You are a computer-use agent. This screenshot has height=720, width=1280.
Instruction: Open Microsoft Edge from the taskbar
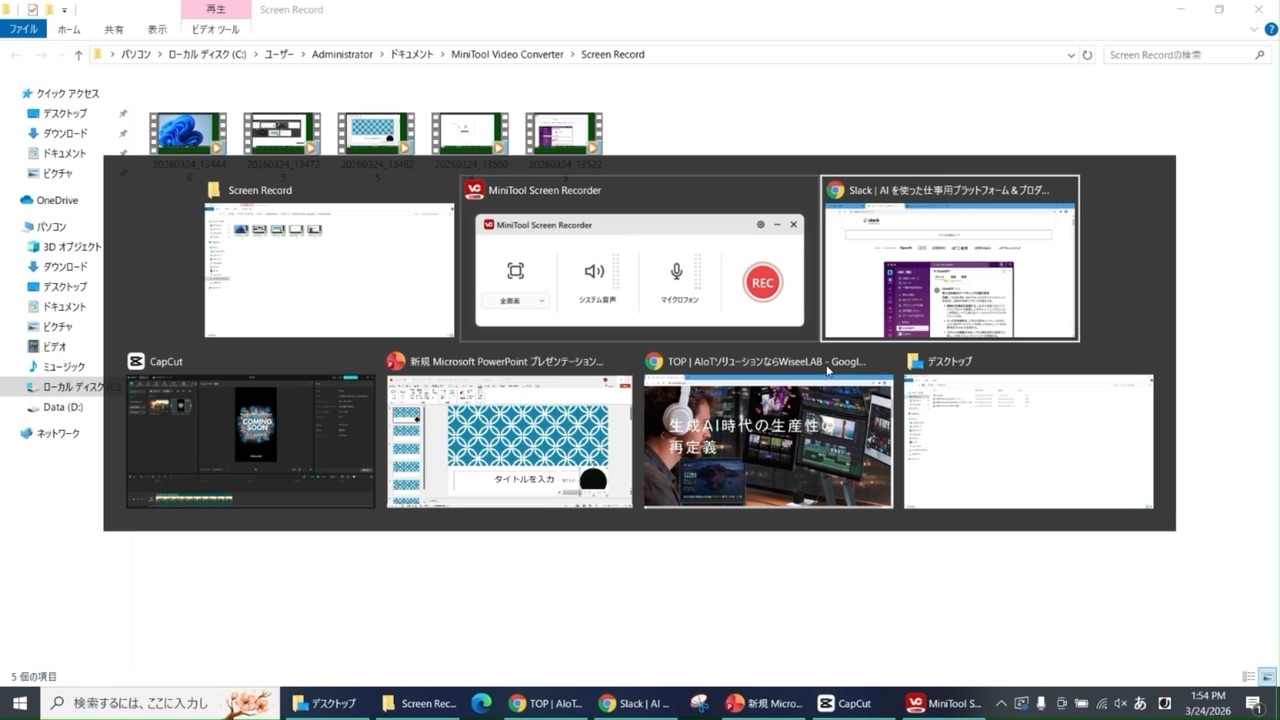tap(481, 703)
